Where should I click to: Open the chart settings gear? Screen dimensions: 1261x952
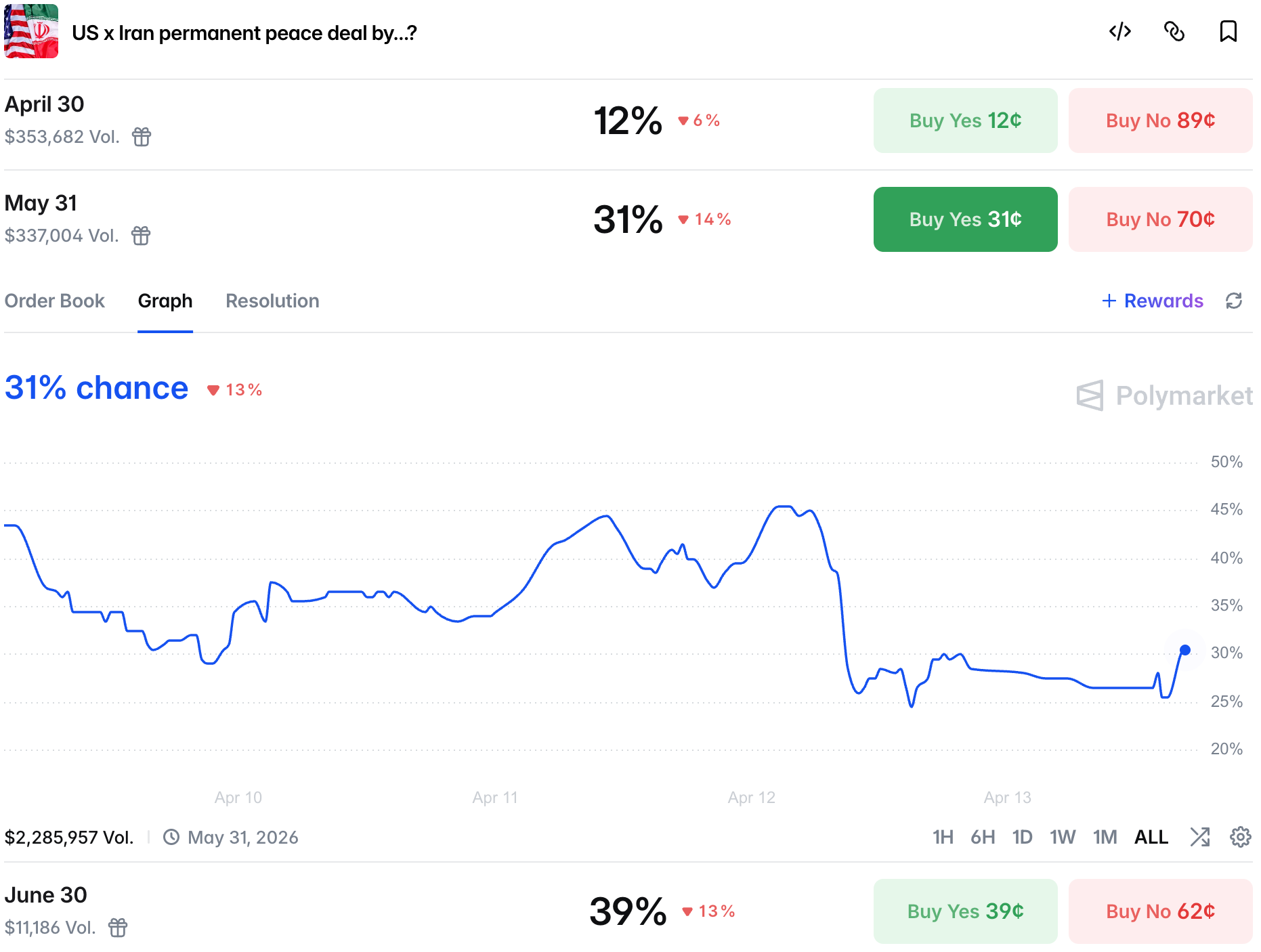pyautogui.click(x=1240, y=837)
